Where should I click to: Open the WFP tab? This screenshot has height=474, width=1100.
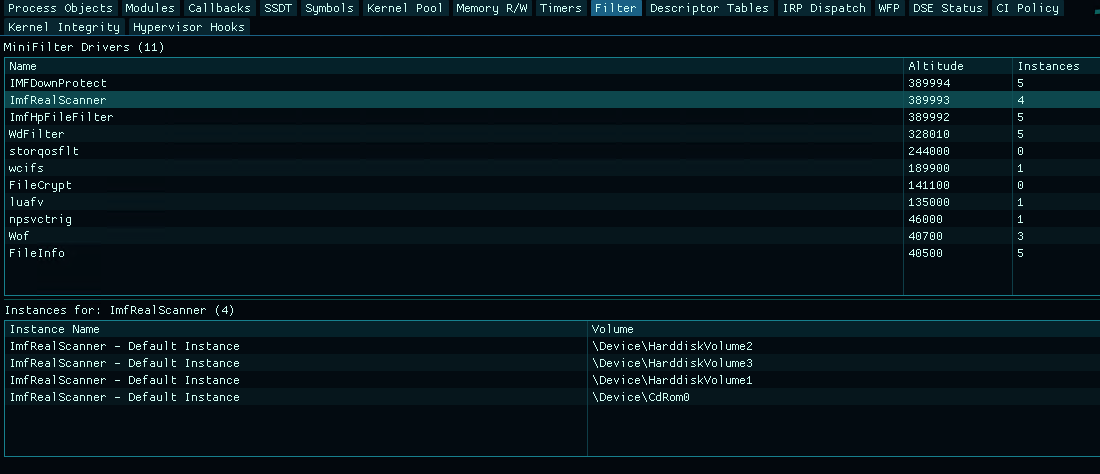pos(889,8)
